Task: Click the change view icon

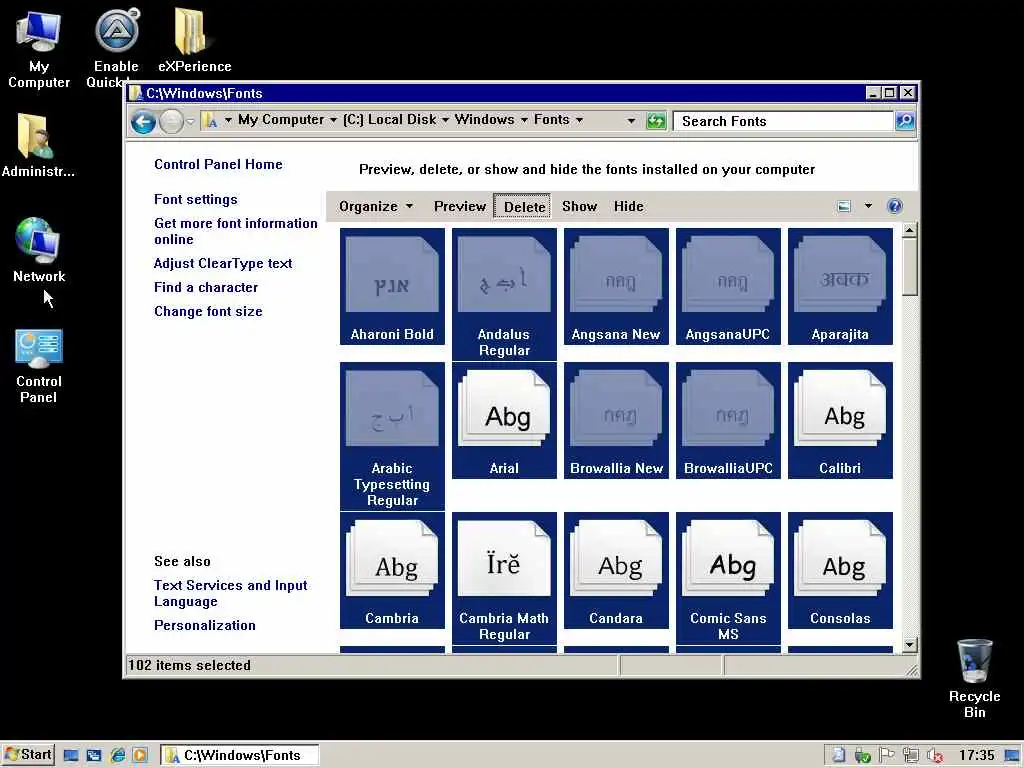Action: pyautogui.click(x=844, y=206)
